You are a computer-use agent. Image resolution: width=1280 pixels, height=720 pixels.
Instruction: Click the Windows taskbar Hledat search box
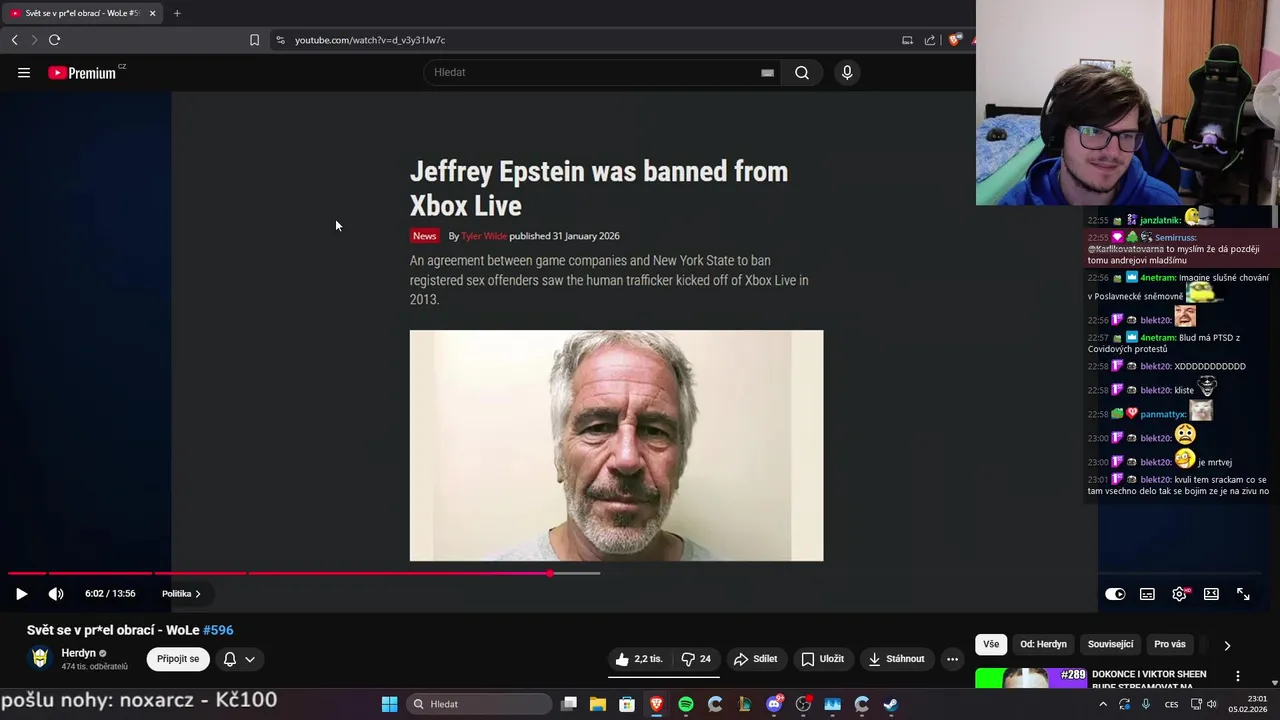pos(480,704)
